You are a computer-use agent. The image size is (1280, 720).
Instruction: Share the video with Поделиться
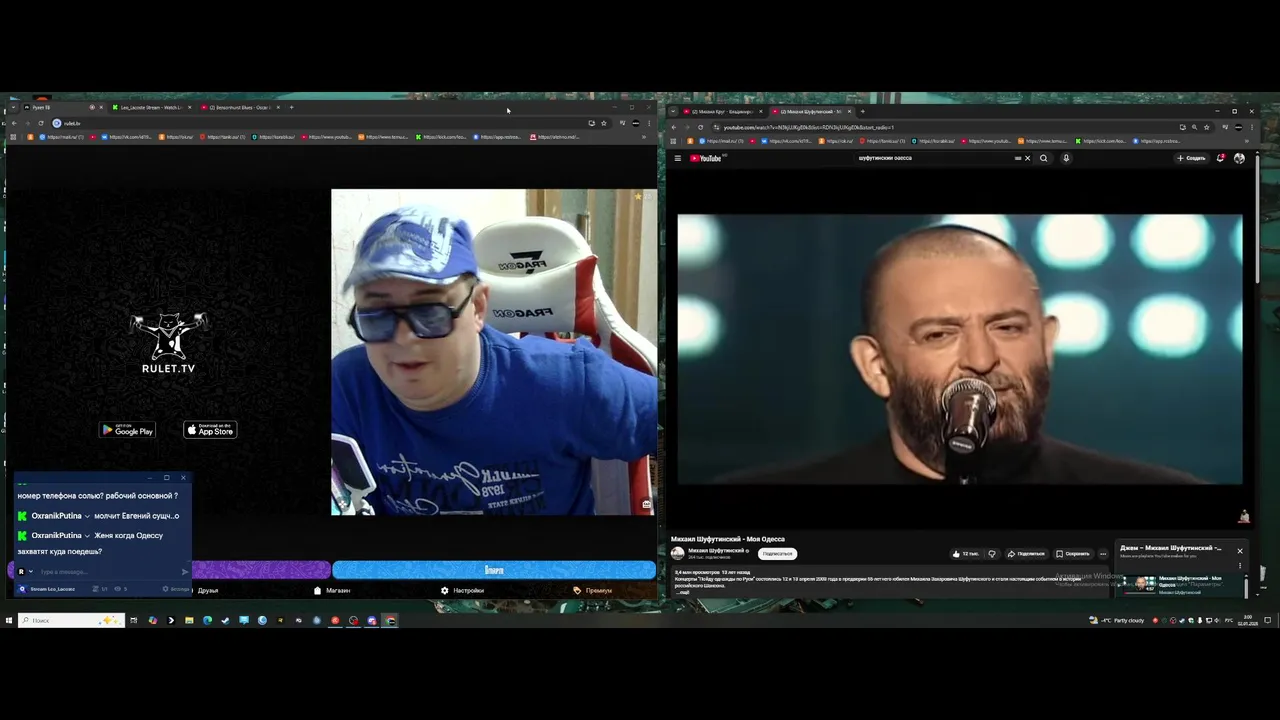pos(1026,553)
